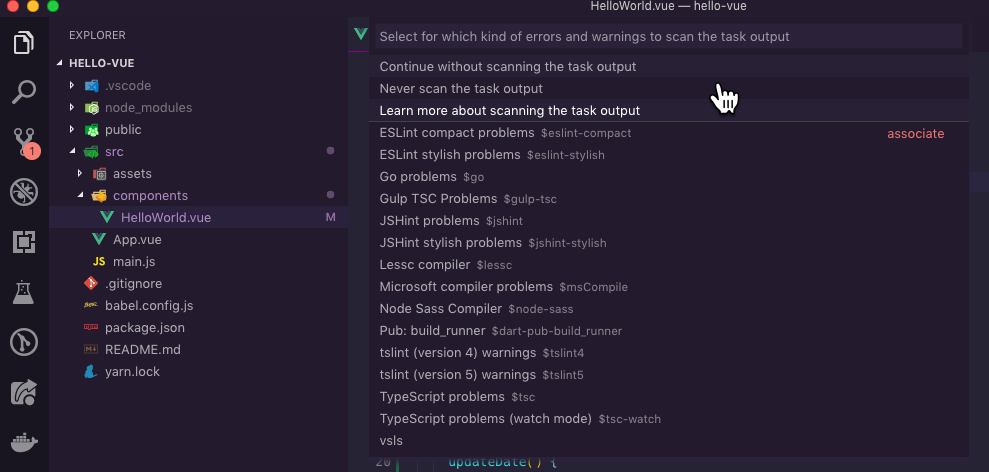The image size is (989, 472).
Task: Open the Extensions view in activity bar
Action: [x=24, y=241]
